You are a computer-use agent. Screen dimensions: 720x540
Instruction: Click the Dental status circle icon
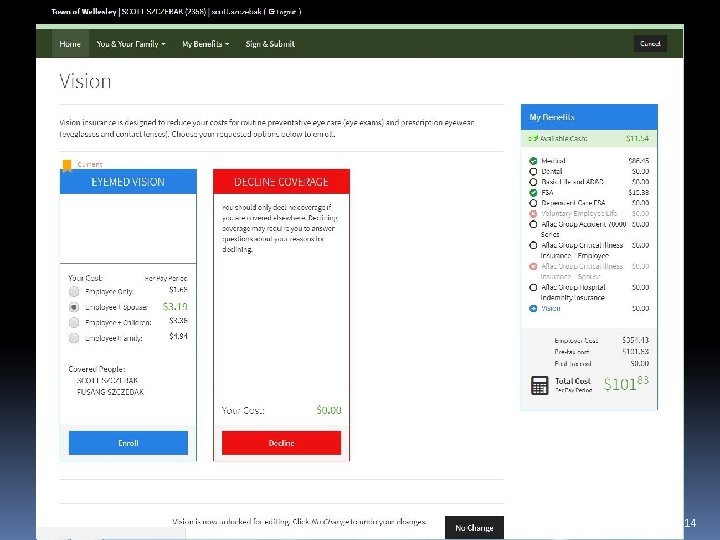(533, 171)
